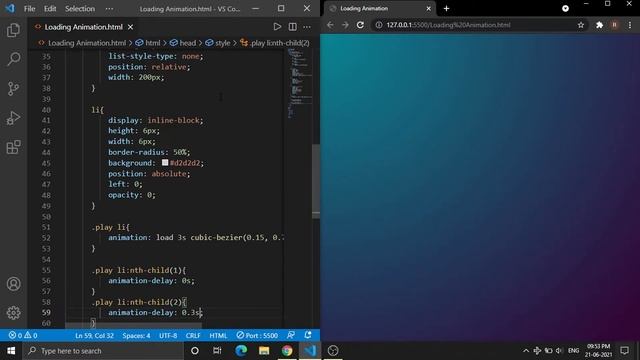Open the Edit menu

[50, 9]
